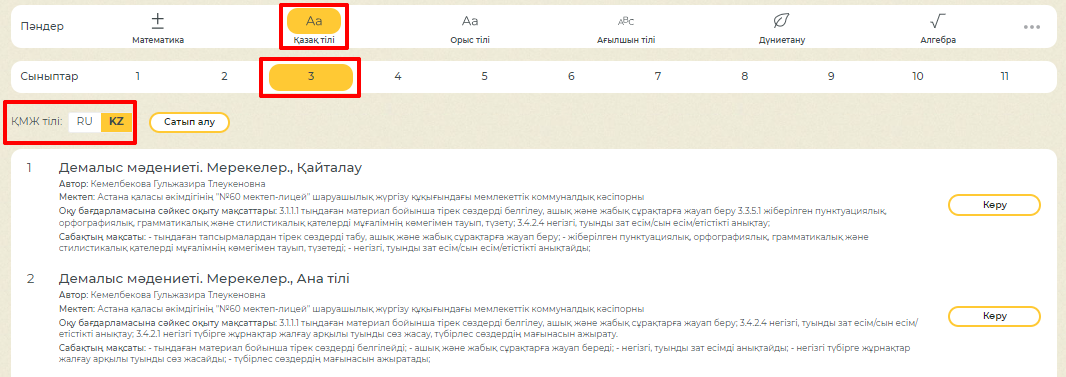Select the Ағылшын тілі subject icon
This screenshot has height=377, width=1066.
coord(625,21)
